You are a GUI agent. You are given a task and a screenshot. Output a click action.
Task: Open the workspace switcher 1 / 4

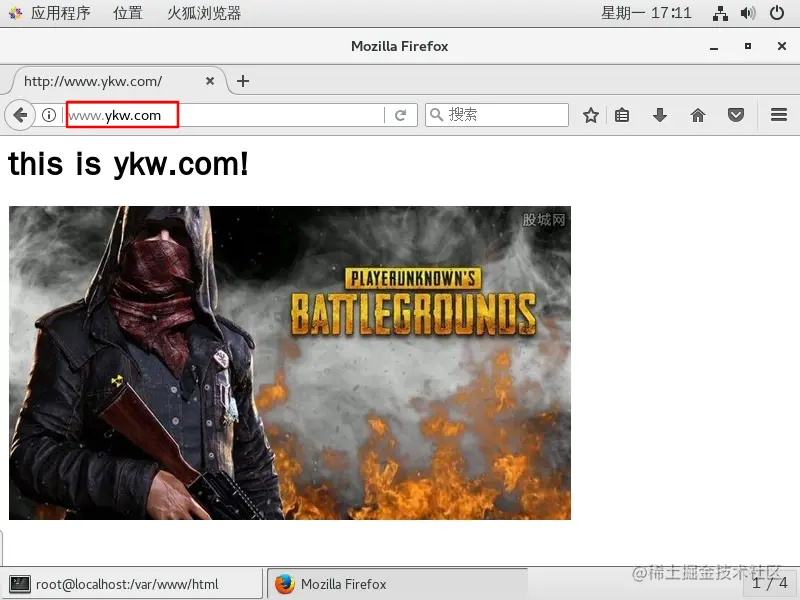click(x=770, y=583)
